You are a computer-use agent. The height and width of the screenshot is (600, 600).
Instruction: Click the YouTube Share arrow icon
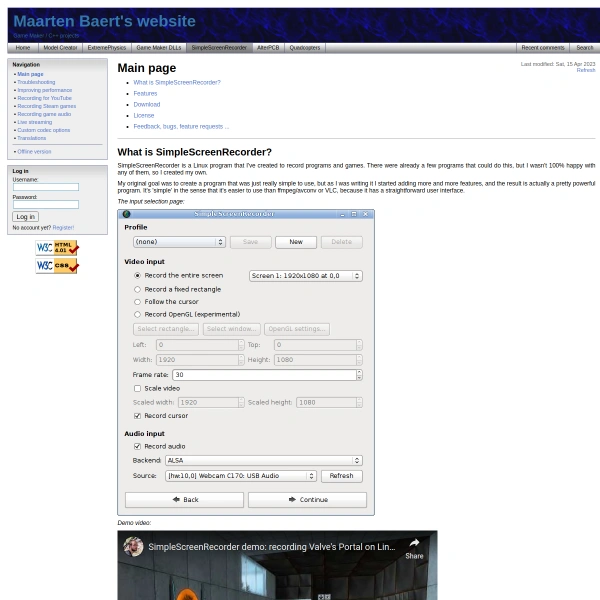coord(414,543)
